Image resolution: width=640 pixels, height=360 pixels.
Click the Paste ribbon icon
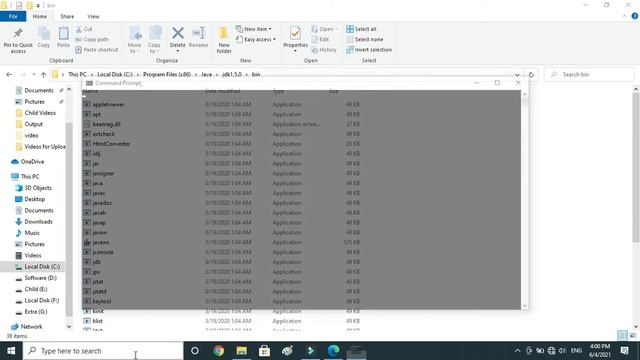tap(63, 38)
